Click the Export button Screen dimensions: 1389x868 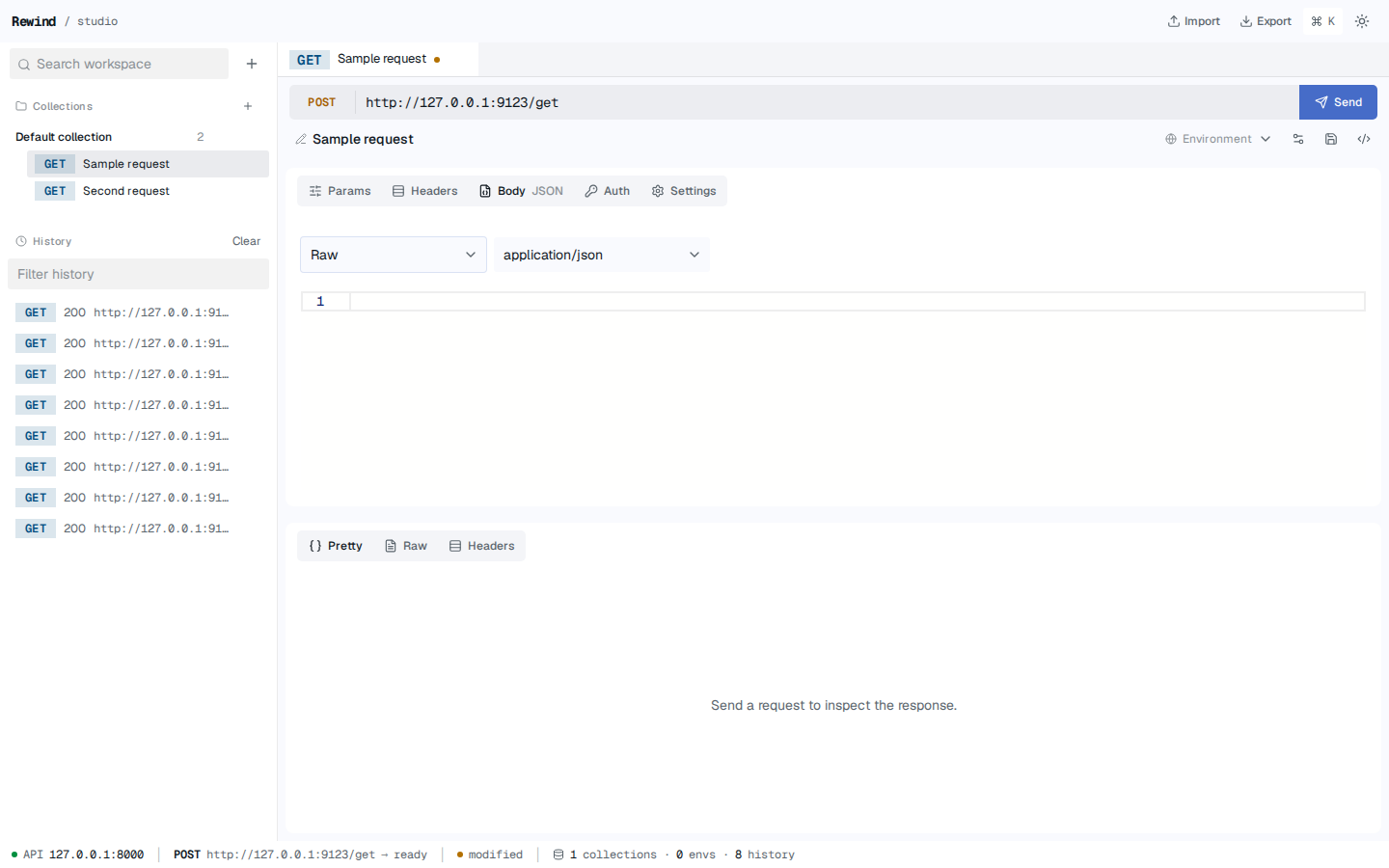click(x=1266, y=21)
